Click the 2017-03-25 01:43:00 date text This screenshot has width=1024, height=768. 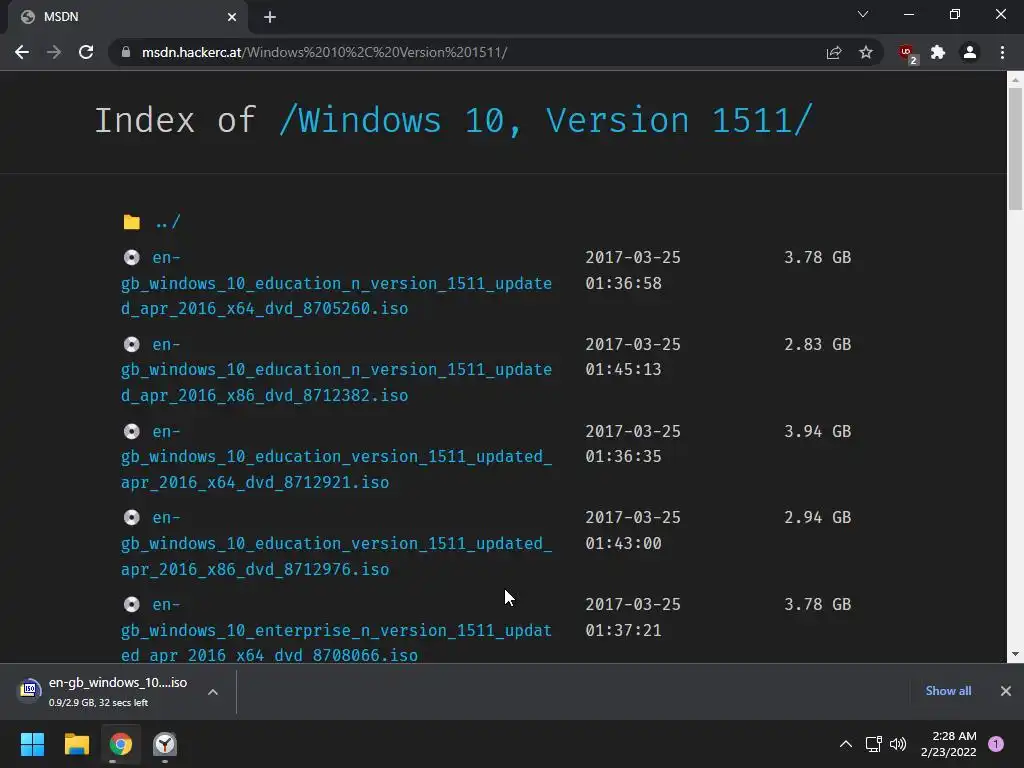point(633,530)
